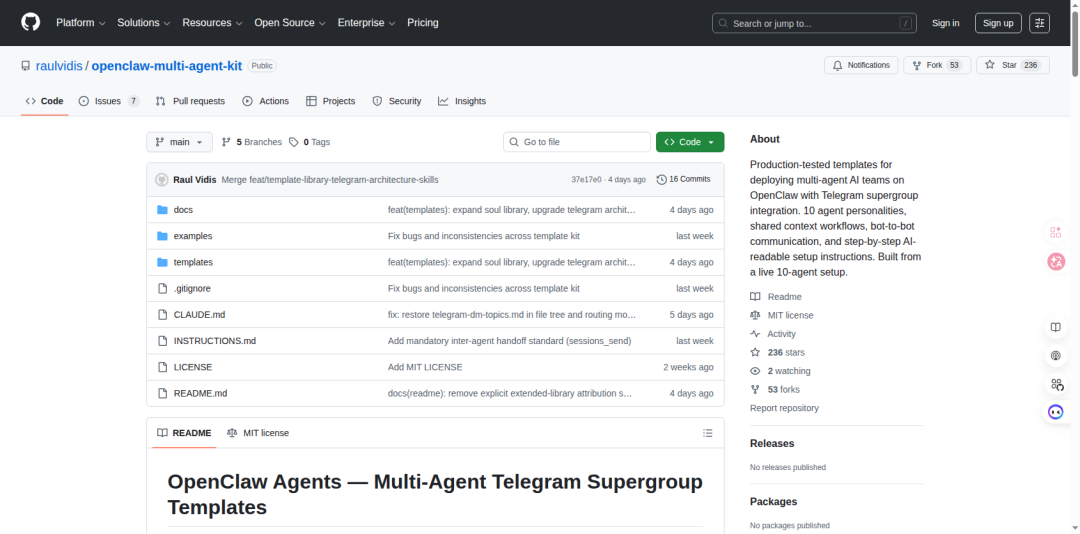Screen dimensions: 1080x534
Task: Open the Packages heading link
Action: [x=773, y=501]
